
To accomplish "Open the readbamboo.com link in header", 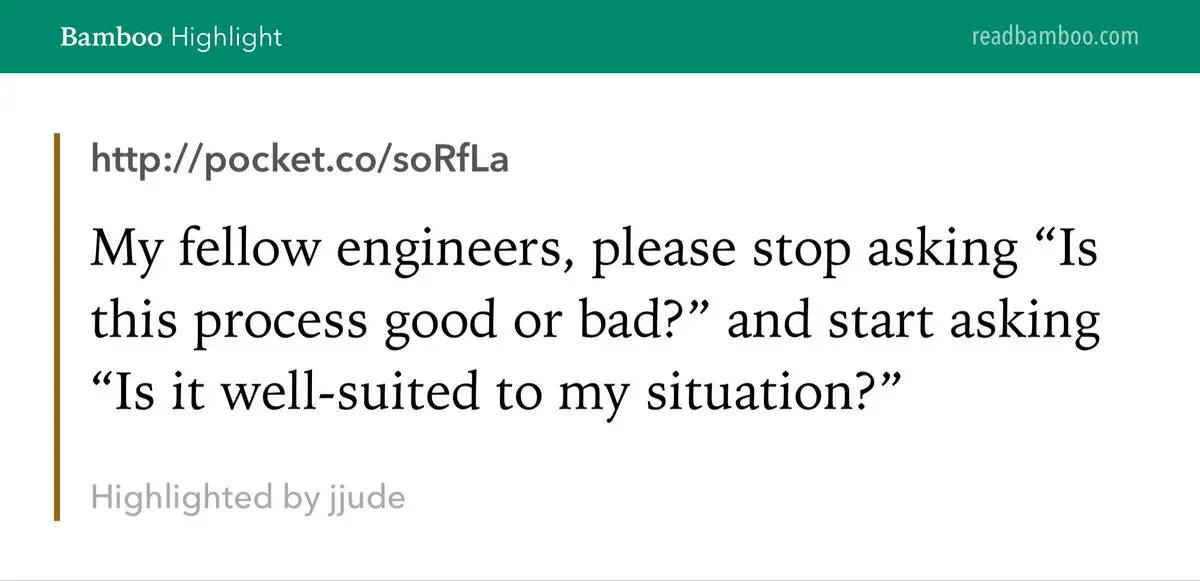I will [1055, 37].
